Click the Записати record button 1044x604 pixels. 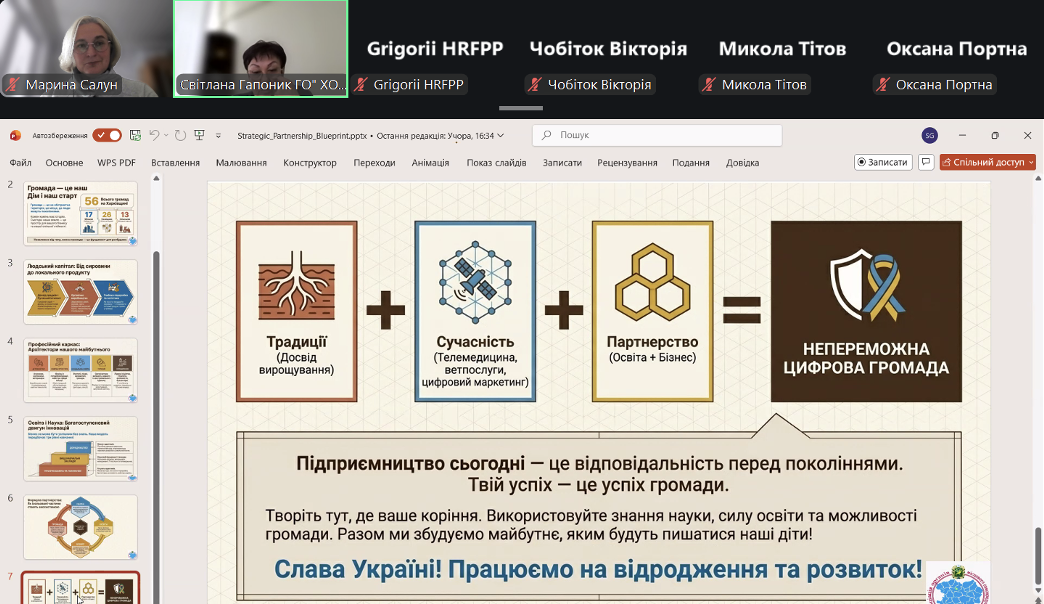[882, 162]
